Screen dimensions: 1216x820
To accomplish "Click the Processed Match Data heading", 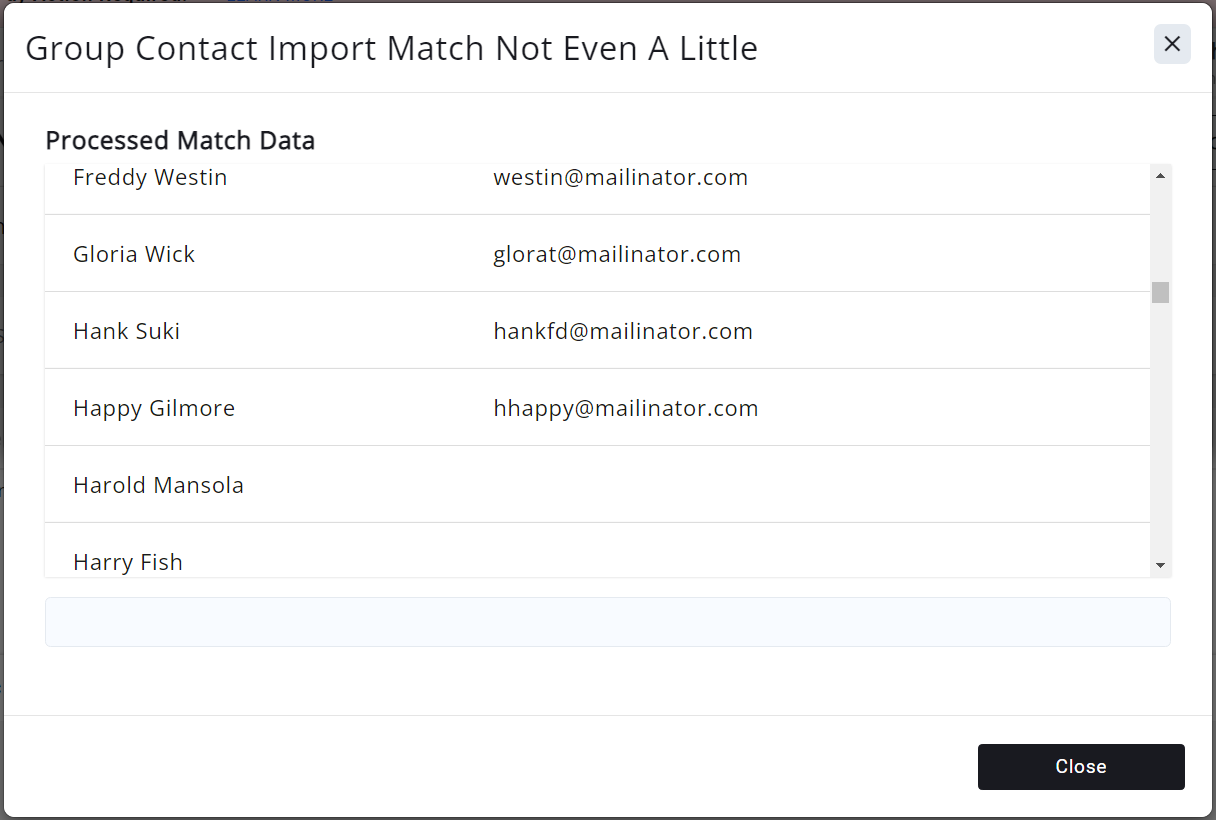I will [x=180, y=141].
